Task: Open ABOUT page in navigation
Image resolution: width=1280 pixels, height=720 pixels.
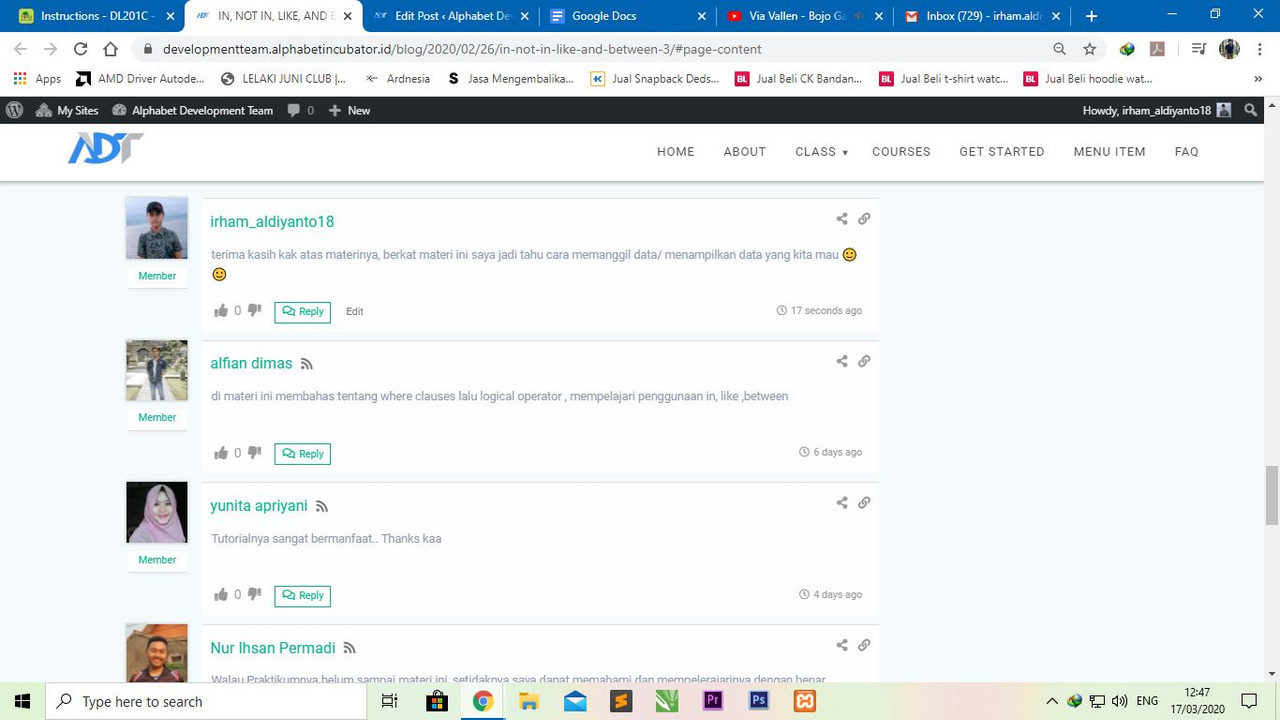Action: pyautogui.click(x=745, y=152)
